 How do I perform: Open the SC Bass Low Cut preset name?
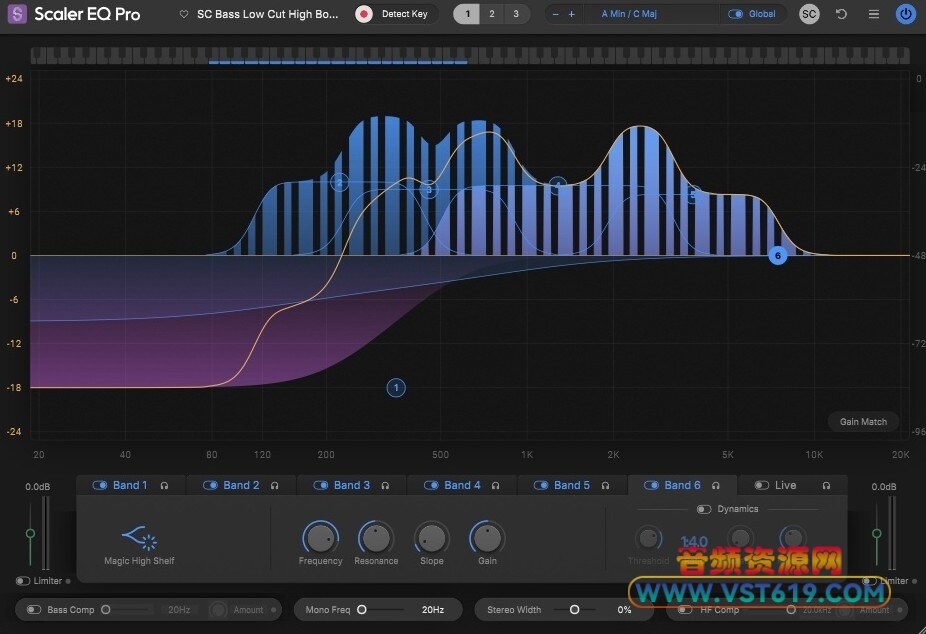click(x=268, y=14)
